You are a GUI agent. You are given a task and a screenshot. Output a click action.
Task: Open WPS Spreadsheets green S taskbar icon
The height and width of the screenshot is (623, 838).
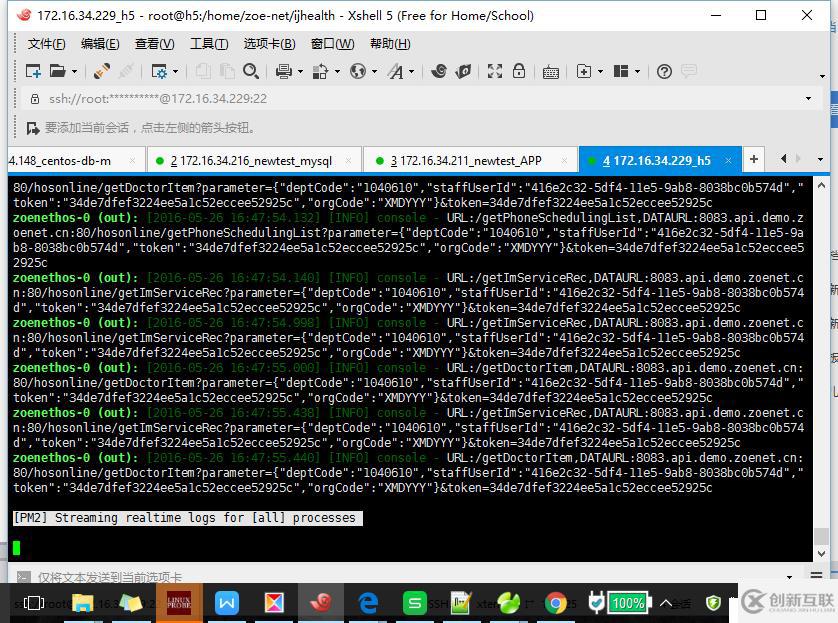coord(415,603)
